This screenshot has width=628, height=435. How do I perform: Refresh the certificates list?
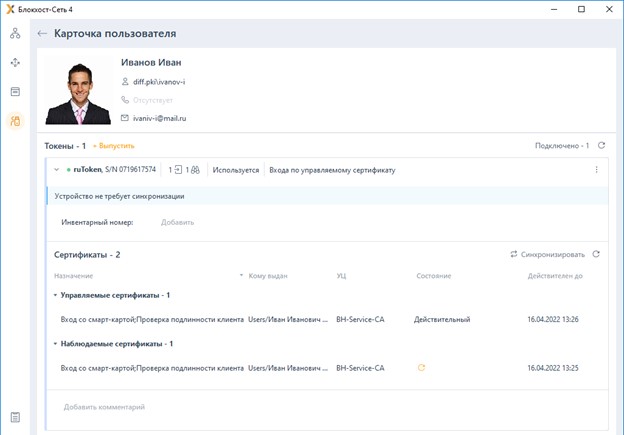click(596, 255)
